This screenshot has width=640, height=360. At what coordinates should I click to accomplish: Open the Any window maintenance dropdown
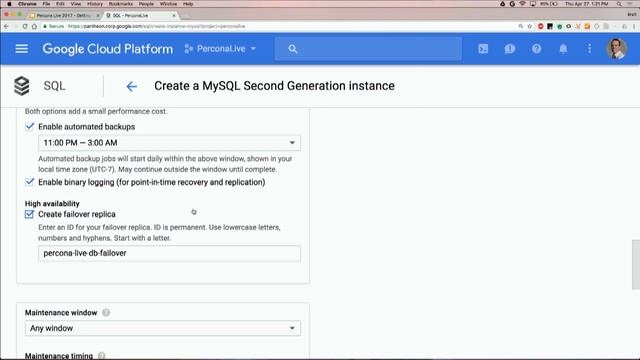coord(163,328)
